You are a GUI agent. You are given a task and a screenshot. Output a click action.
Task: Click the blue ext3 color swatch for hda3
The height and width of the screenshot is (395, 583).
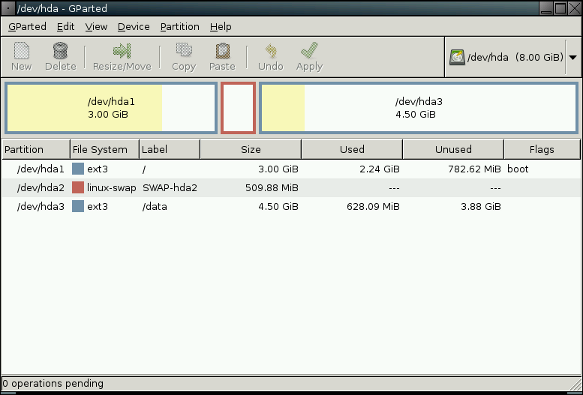tap(78, 206)
